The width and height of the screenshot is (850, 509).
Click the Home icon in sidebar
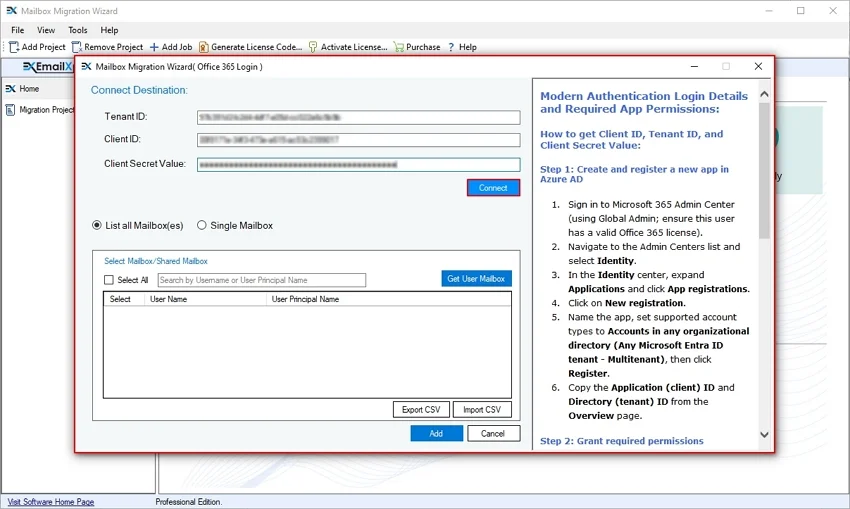10,88
